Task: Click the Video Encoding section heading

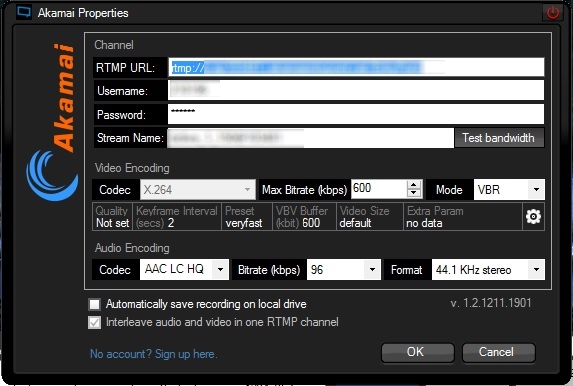Action: coord(132,168)
